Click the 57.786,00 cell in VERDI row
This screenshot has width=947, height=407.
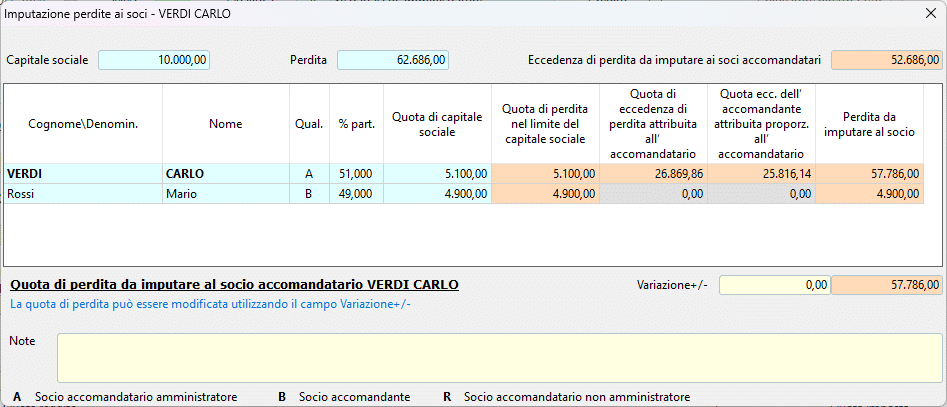click(870, 174)
